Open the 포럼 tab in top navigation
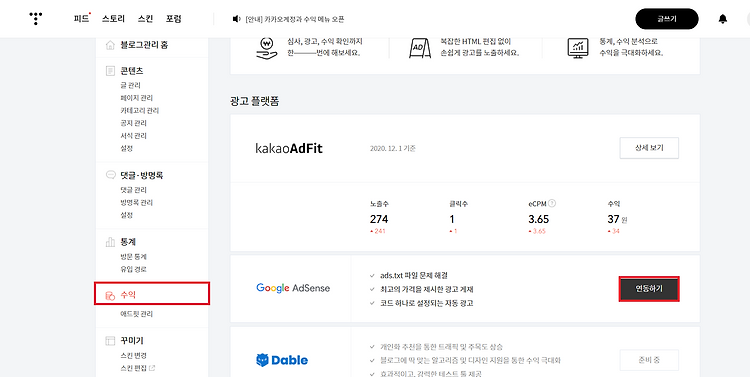Screen dimensions: 750x377 pos(174,19)
